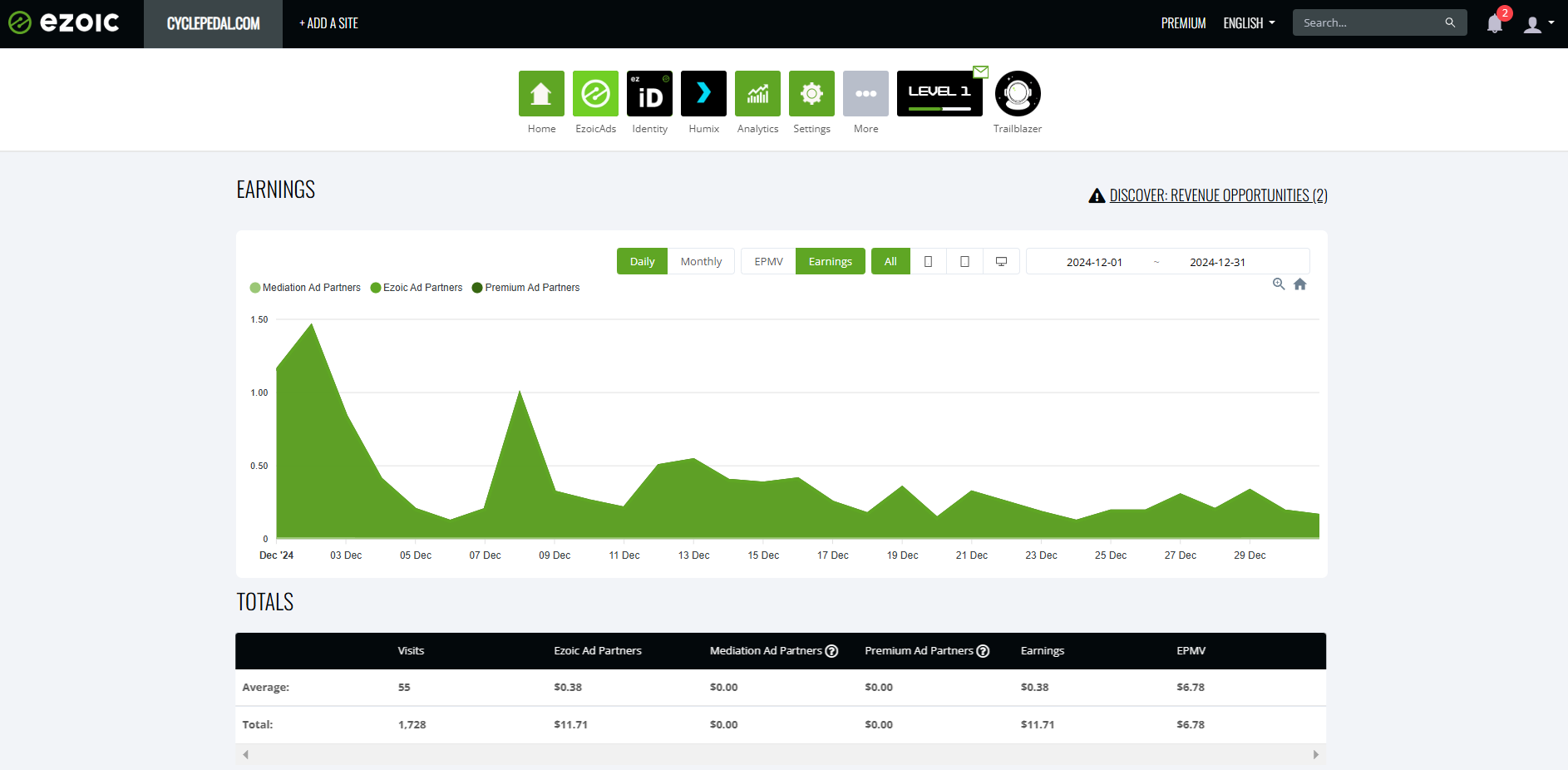Open the user account dropdown

(1539, 23)
